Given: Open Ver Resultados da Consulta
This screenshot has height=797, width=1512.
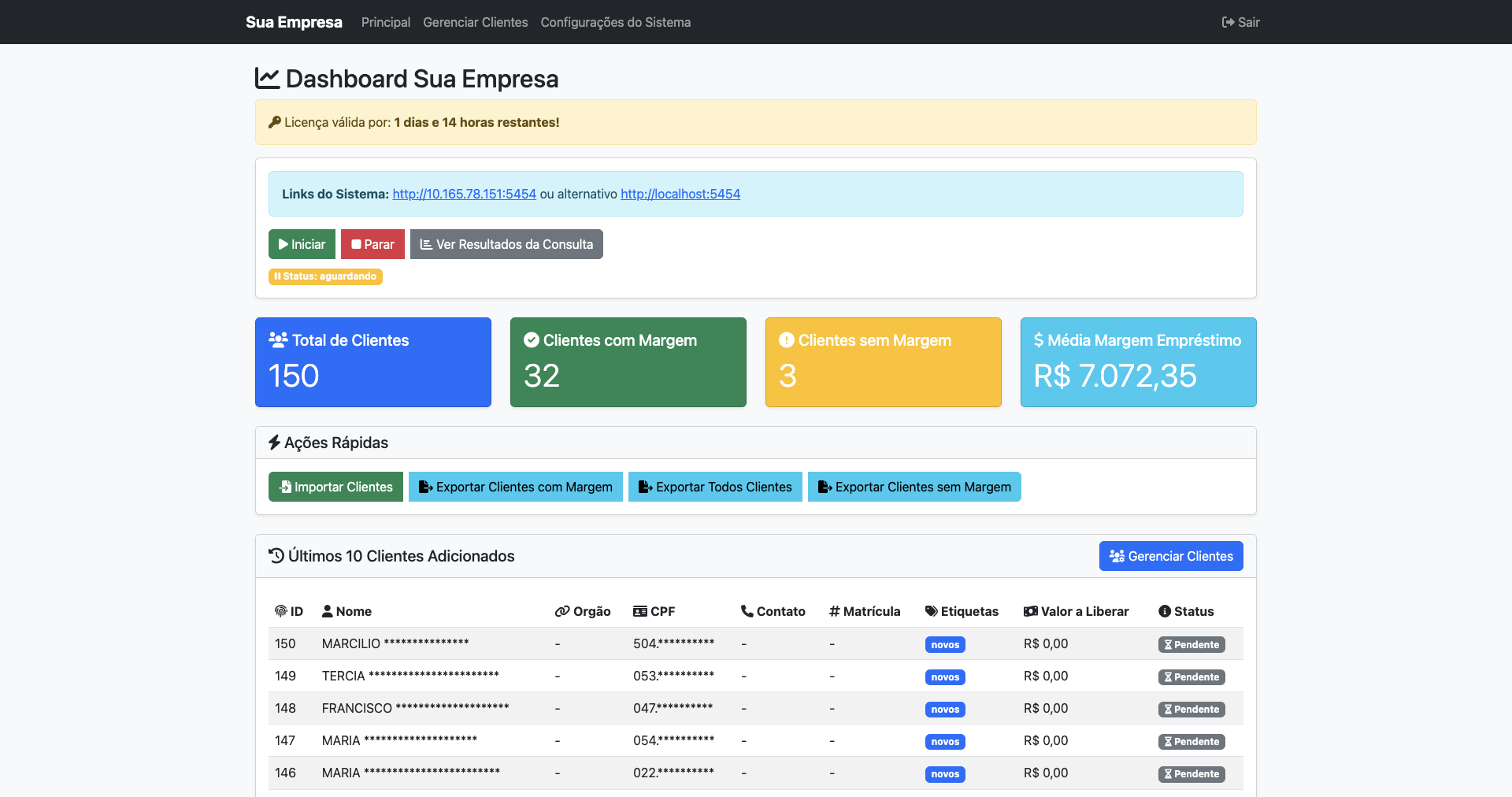Looking at the screenshot, I should click(x=506, y=244).
